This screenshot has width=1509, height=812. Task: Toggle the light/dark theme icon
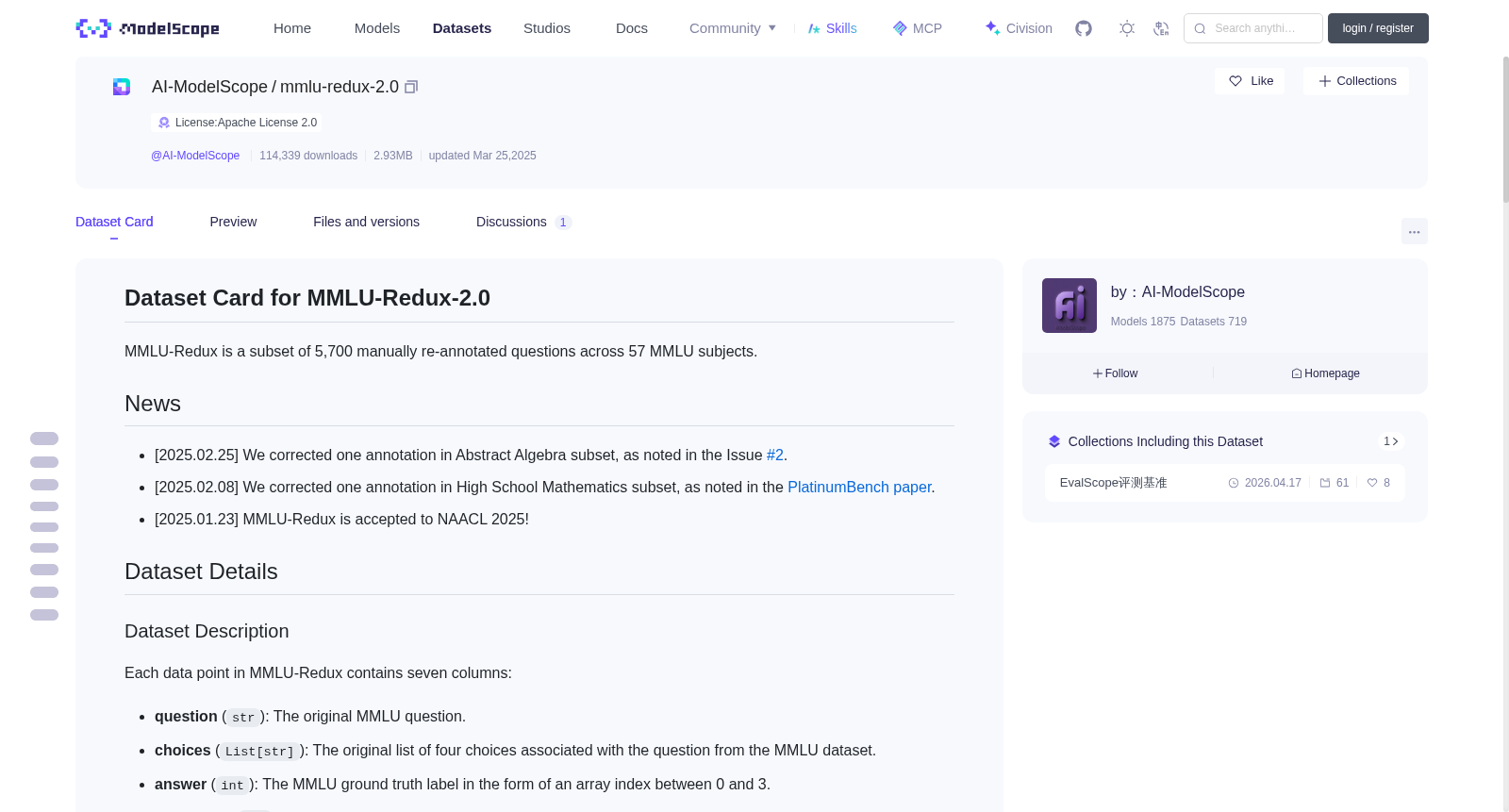(x=1127, y=28)
